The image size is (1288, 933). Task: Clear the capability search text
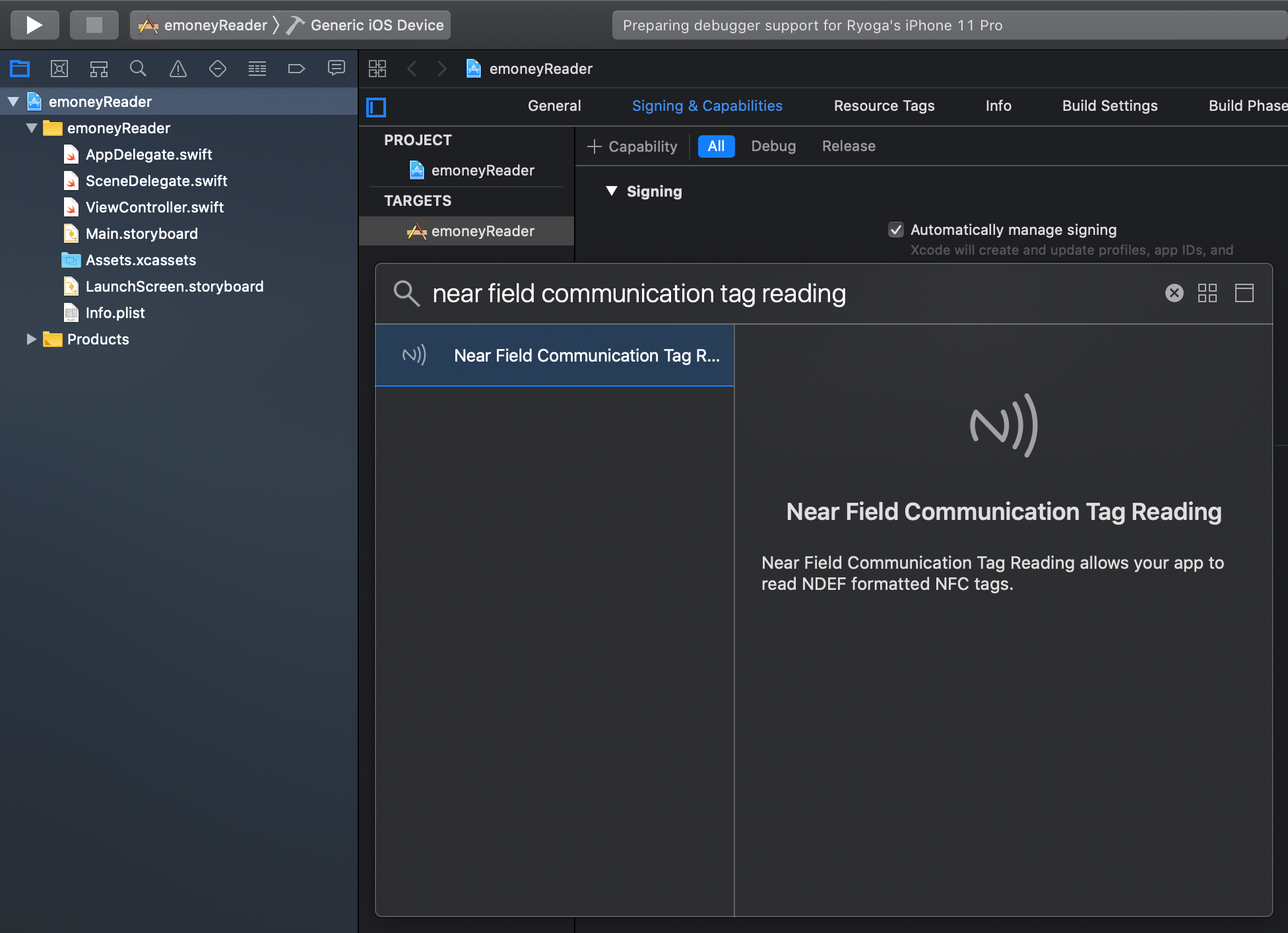1175,293
